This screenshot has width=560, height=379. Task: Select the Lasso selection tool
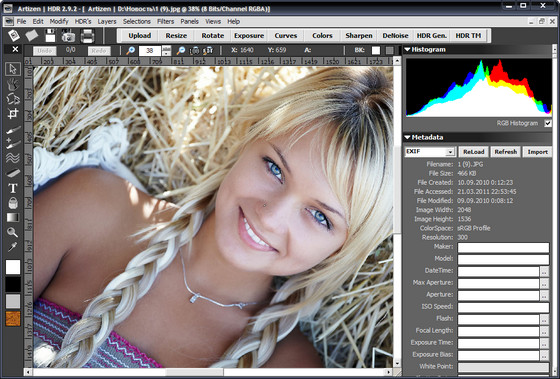pyautogui.click(x=13, y=99)
